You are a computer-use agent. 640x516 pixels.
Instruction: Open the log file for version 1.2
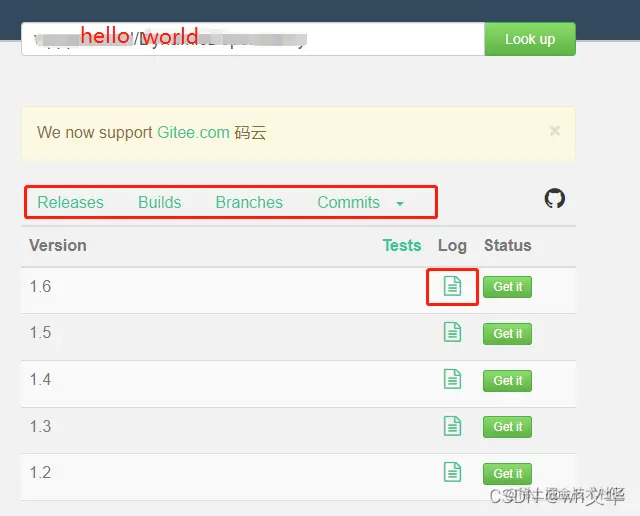(452, 472)
